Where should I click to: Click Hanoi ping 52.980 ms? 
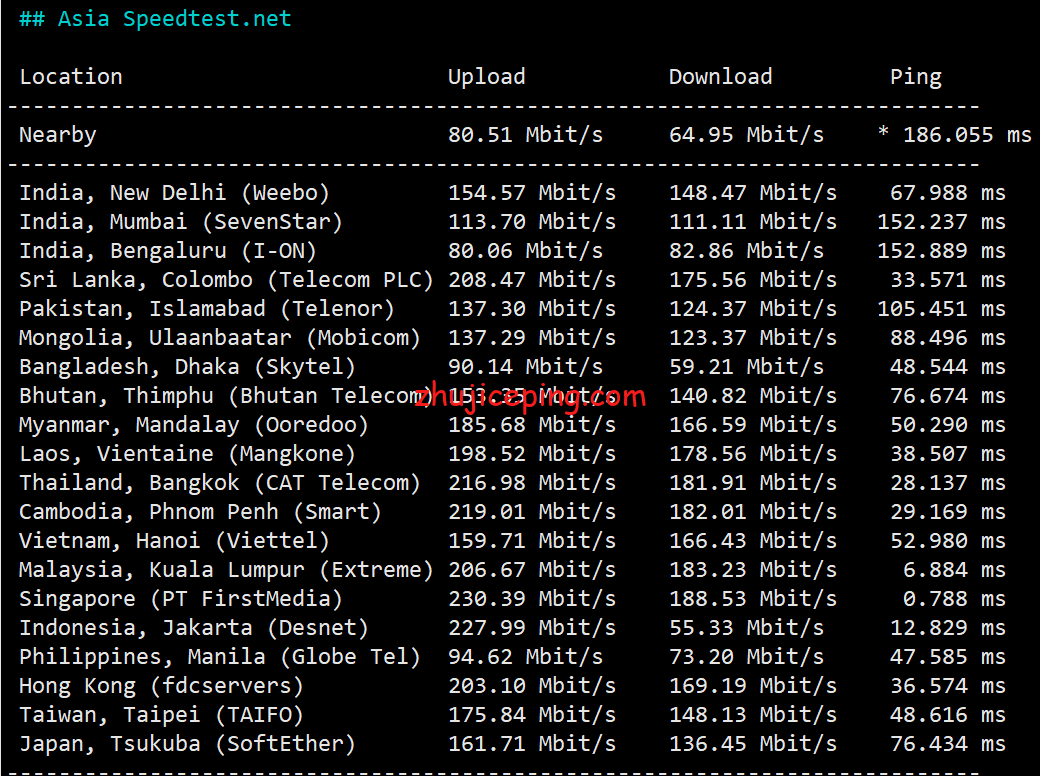click(948, 541)
